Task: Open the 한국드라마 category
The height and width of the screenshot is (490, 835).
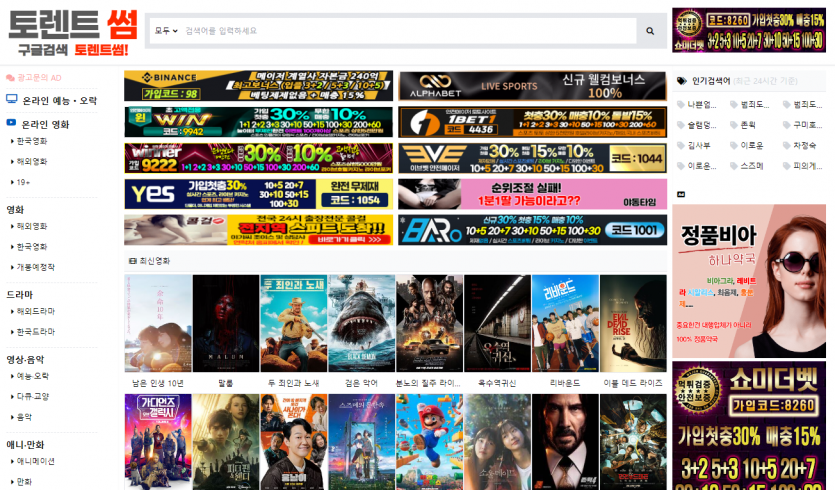Action: tap(35, 331)
